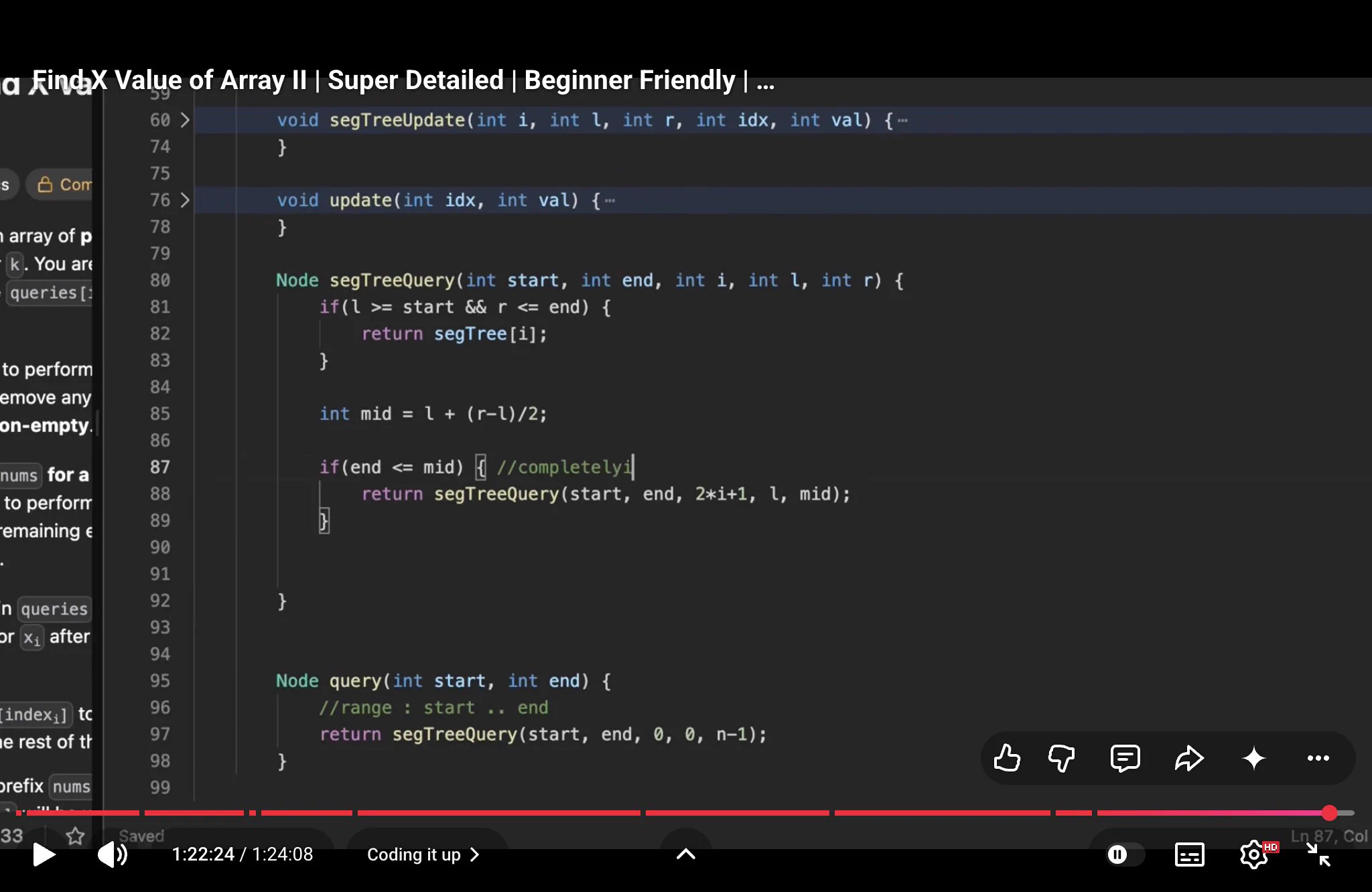Viewport: 1372px width, 892px height.
Task: Like the video with thumbs up
Action: pos(1007,758)
